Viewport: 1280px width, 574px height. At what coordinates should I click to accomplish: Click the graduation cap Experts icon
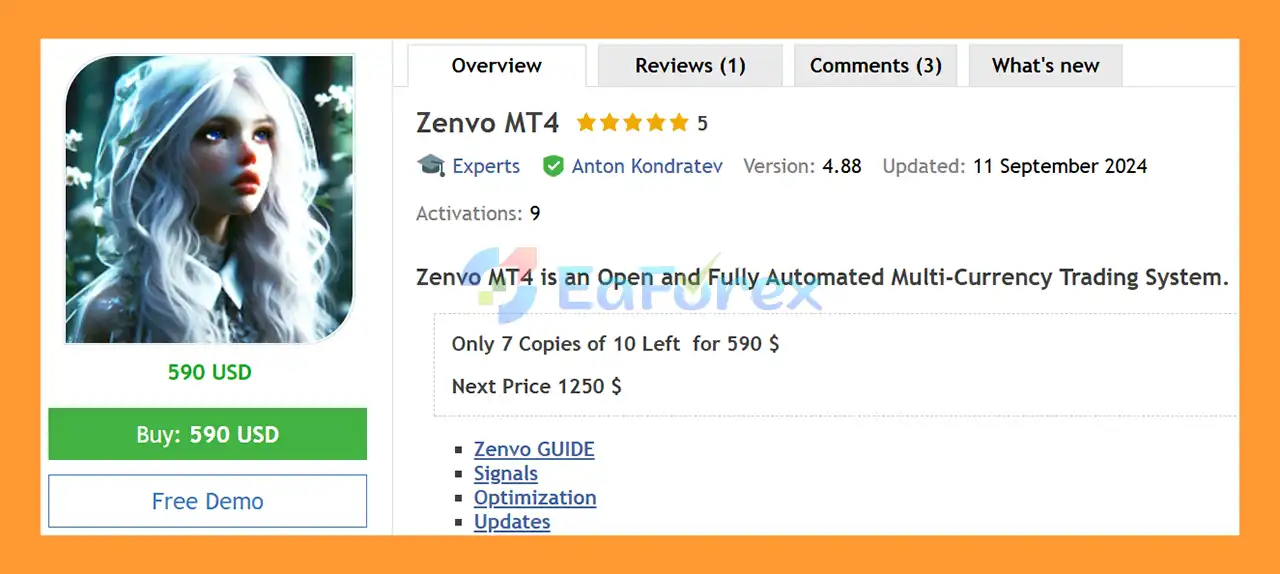431,166
